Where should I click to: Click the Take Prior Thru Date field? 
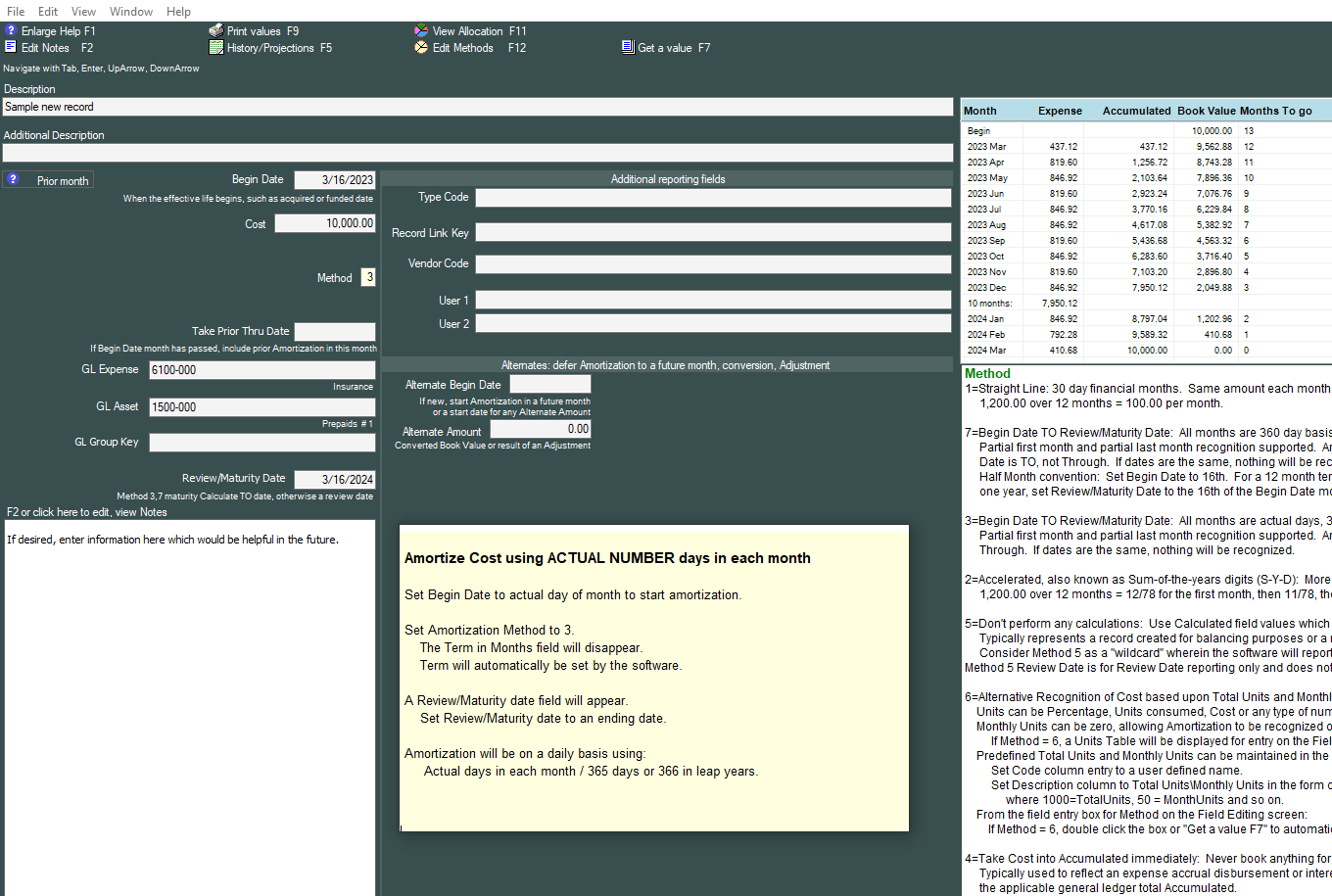tap(335, 332)
